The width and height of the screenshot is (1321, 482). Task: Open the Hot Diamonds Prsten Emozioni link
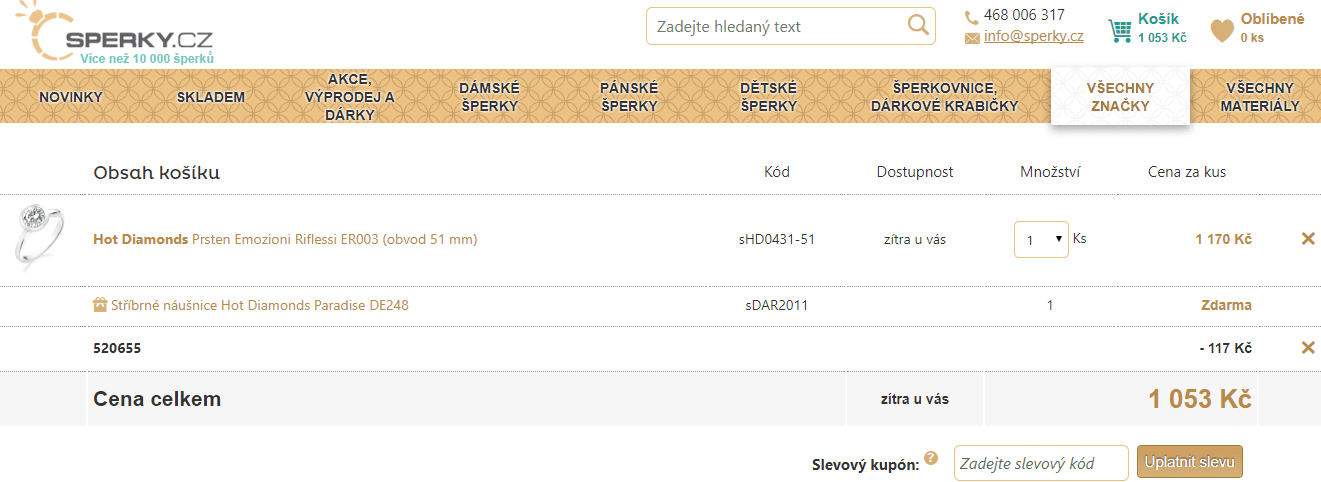(x=285, y=240)
